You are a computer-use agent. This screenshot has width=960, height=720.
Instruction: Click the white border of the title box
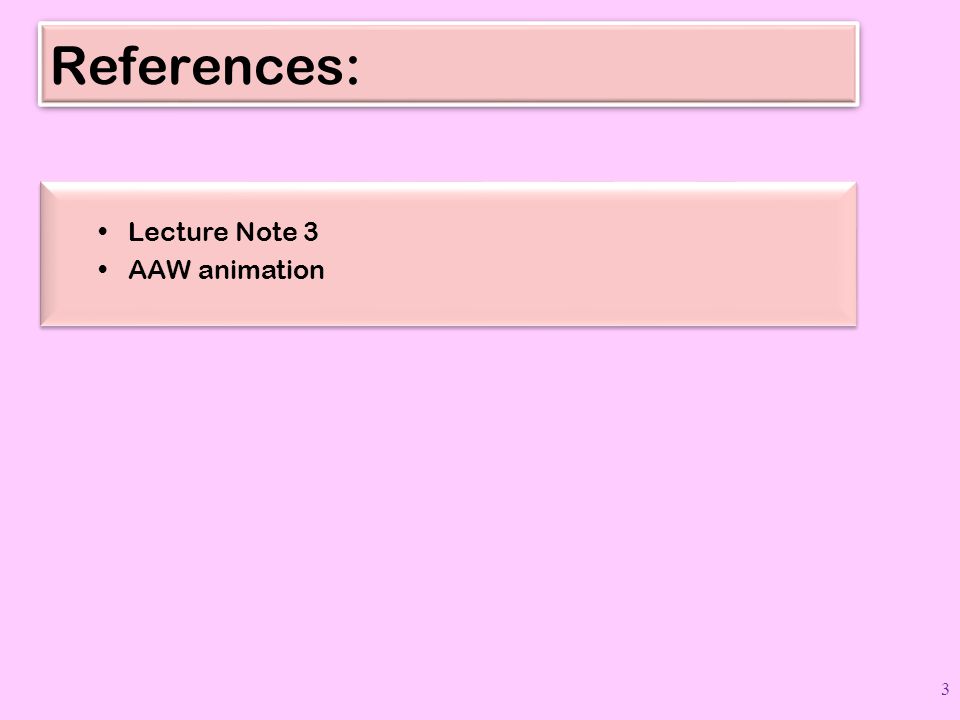click(449, 24)
